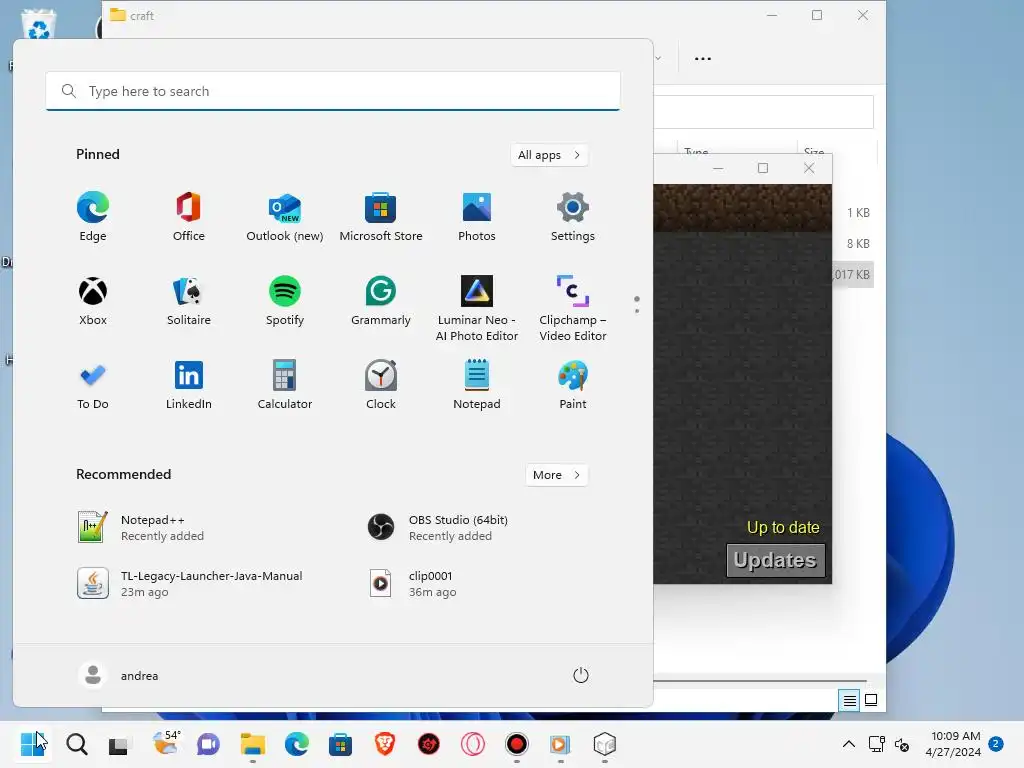Click Updates button in launcher window
1024x768 pixels.
775,560
